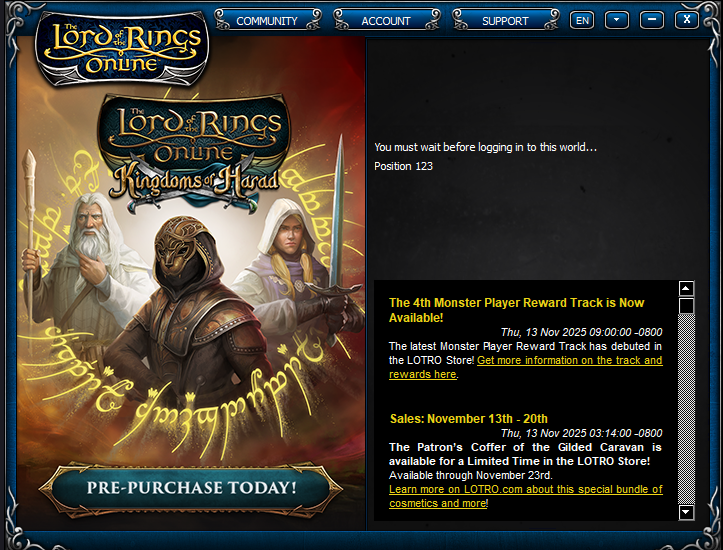Switch launcher language with EN button
The width and height of the screenshot is (723, 550).
pos(582,21)
